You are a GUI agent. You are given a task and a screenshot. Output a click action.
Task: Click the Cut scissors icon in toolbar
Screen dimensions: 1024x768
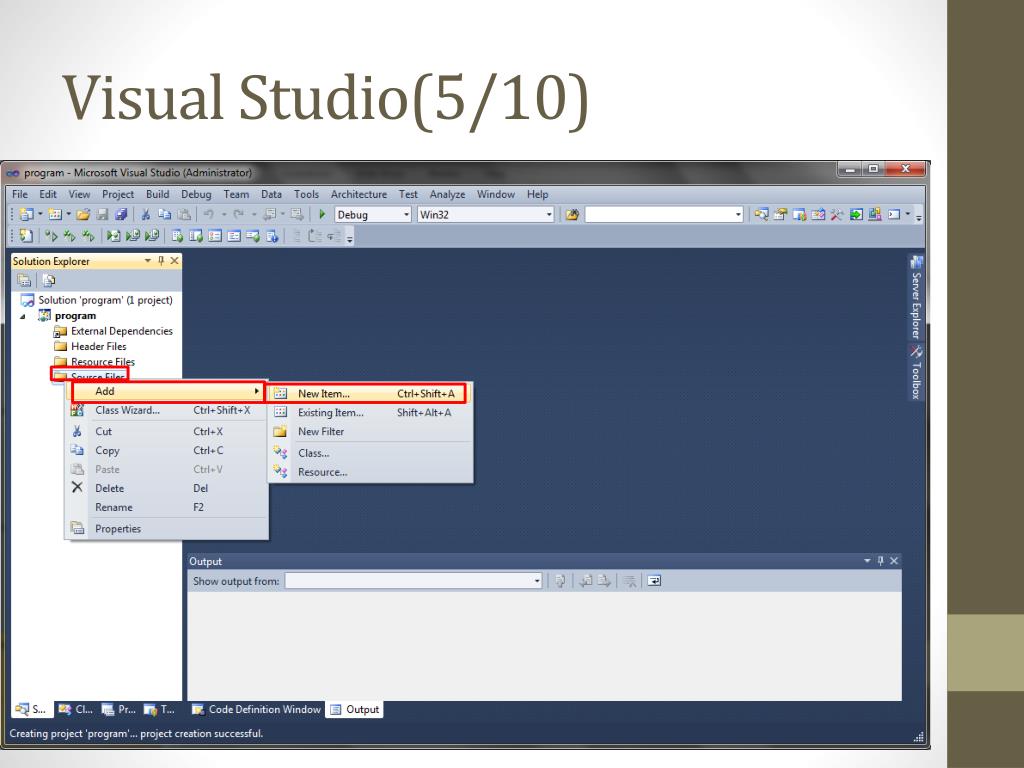click(x=146, y=214)
